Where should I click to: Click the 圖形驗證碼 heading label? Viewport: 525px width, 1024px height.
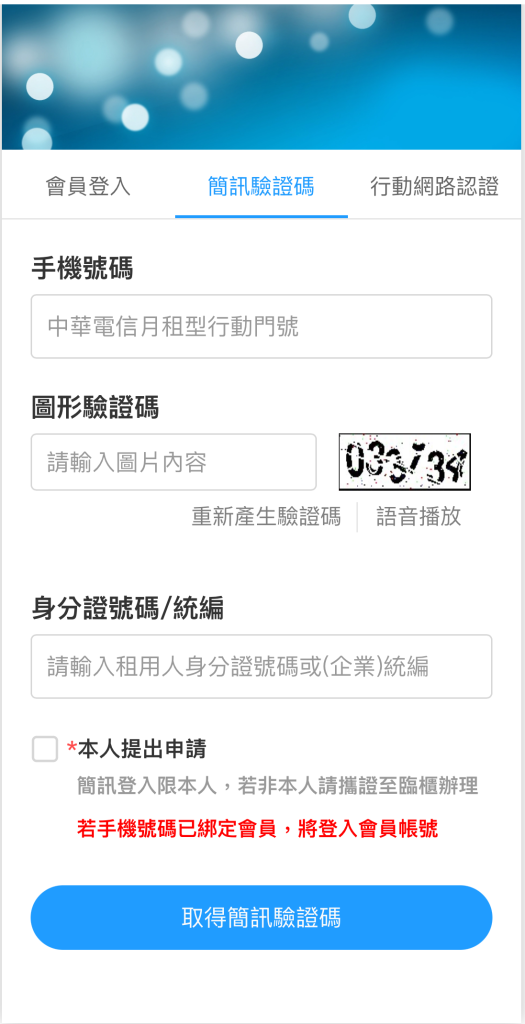tap(95, 408)
